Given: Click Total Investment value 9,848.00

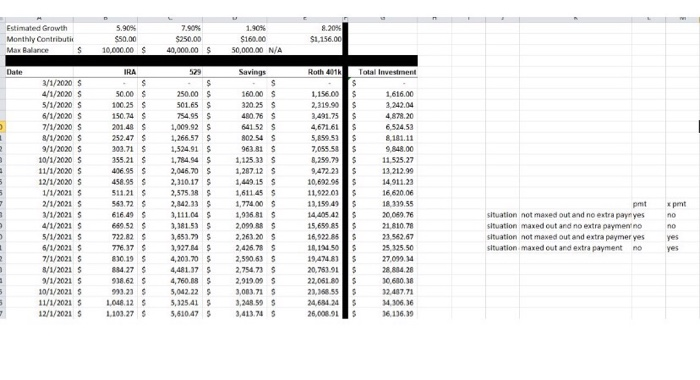Looking at the screenshot, I should point(383,149).
